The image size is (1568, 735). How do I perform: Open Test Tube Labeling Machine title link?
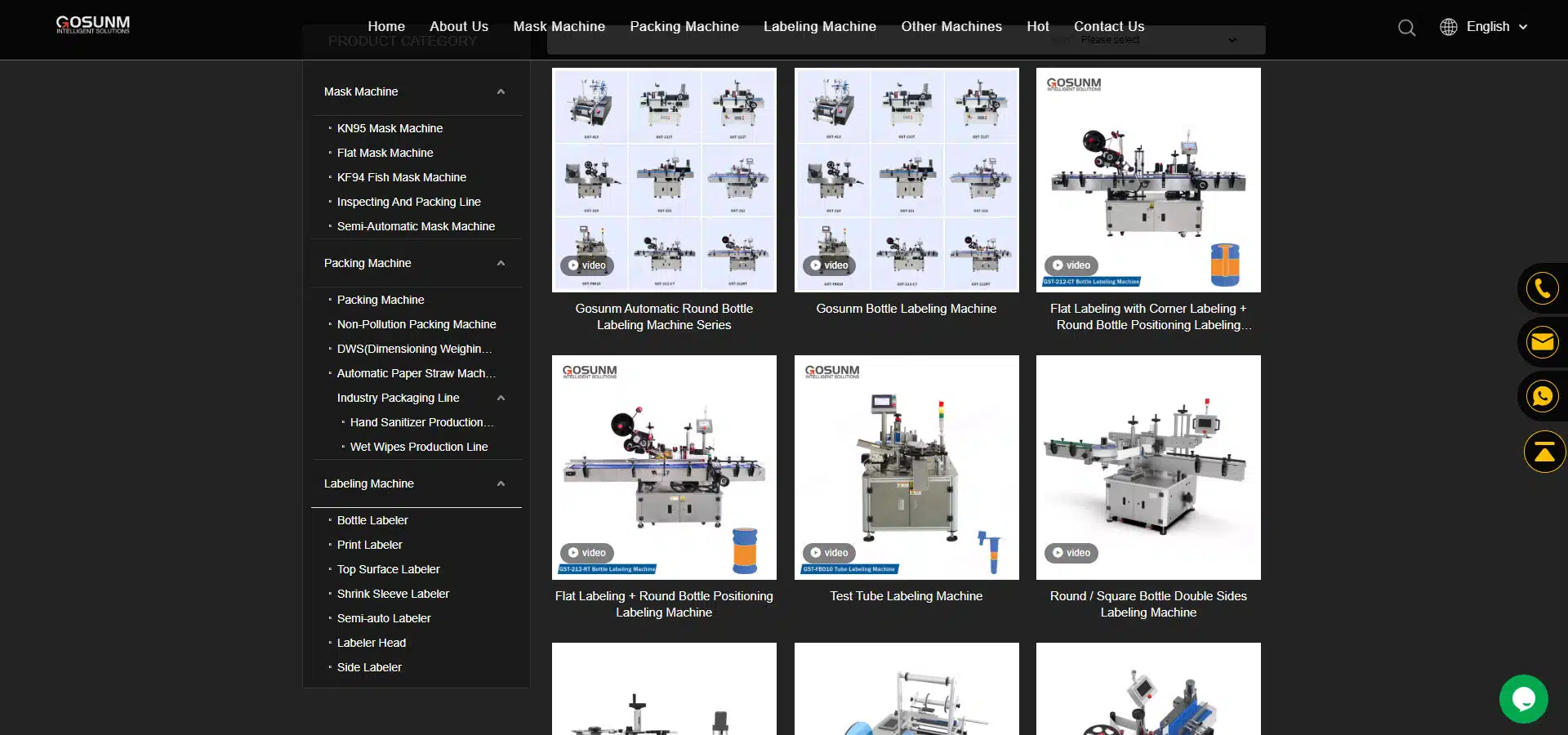tap(906, 596)
